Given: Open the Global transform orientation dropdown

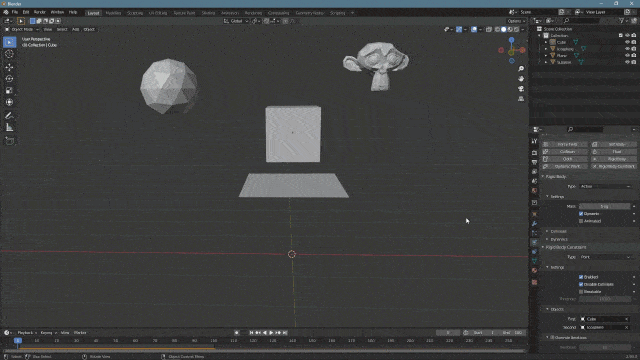Looking at the screenshot, I should (x=236, y=21).
